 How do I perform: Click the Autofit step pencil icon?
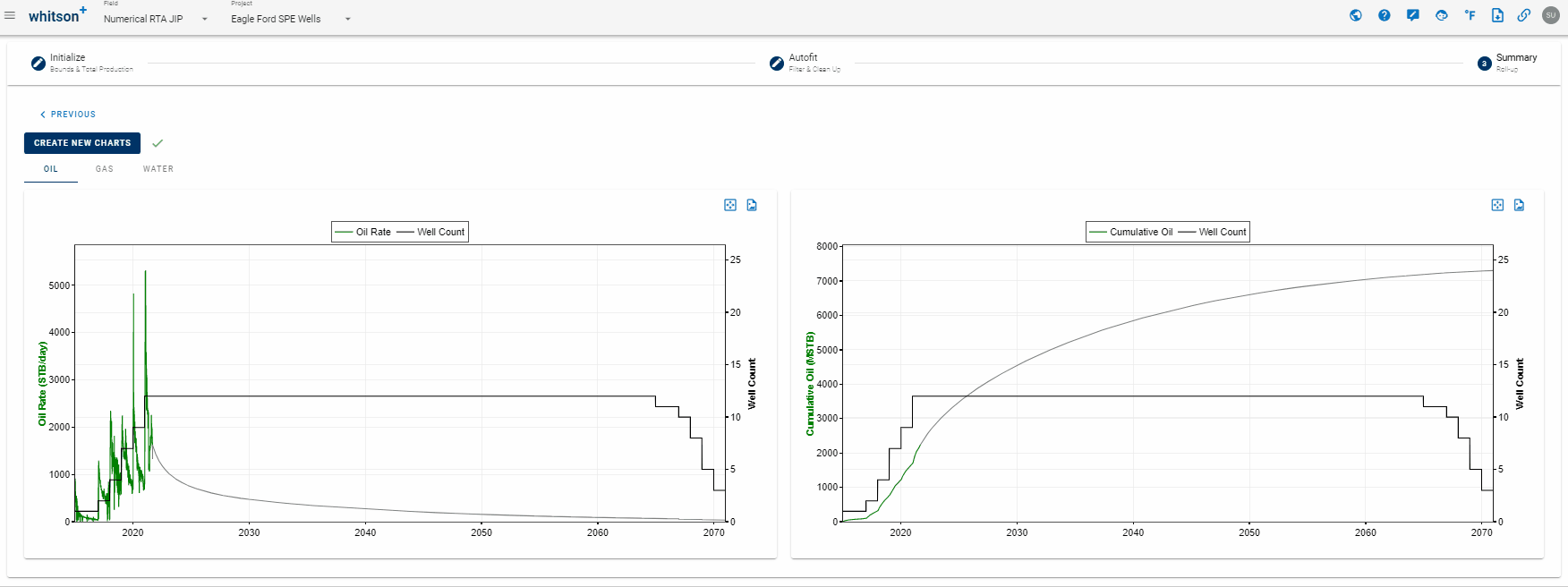click(x=777, y=64)
